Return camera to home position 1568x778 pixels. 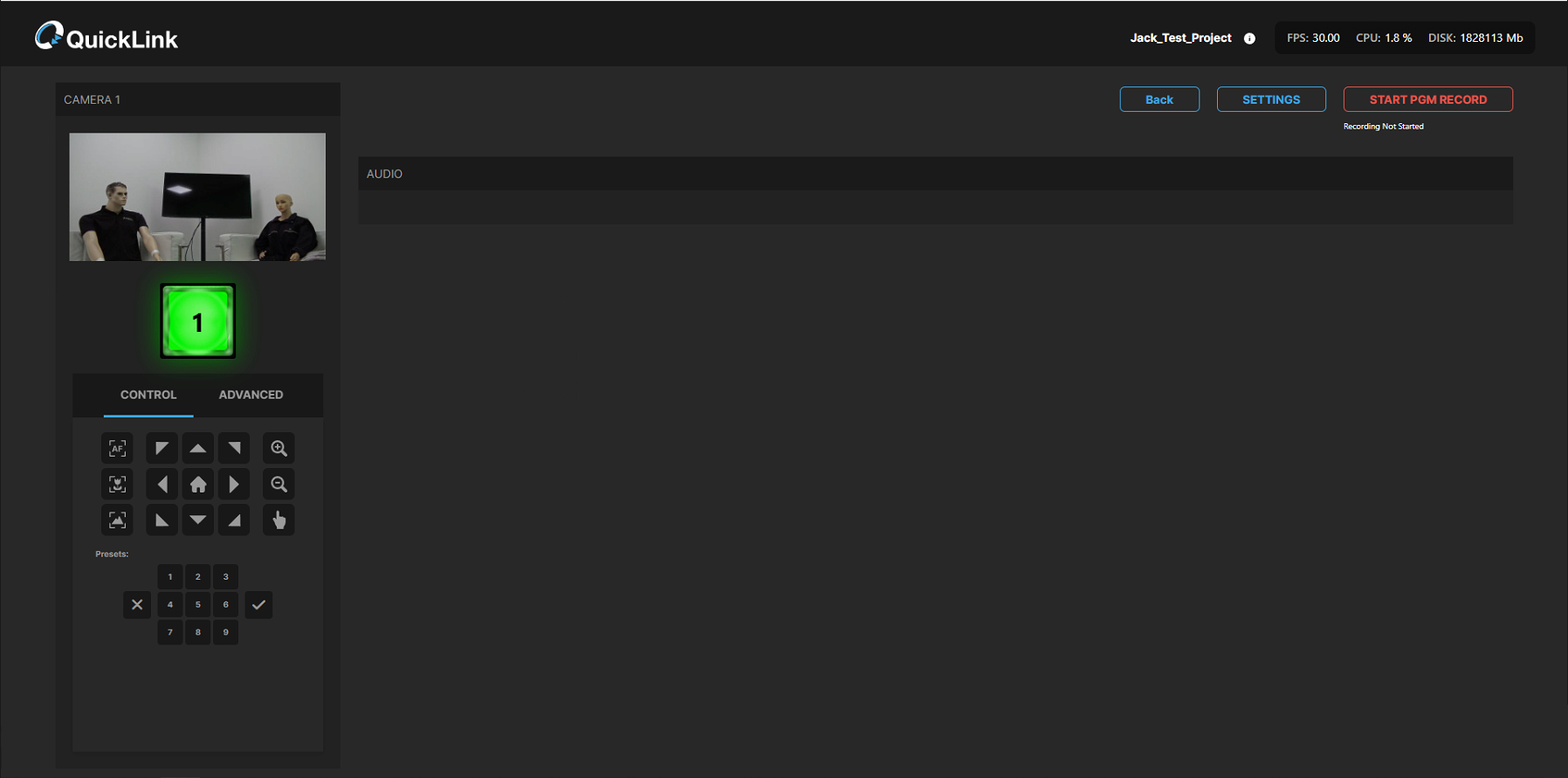(198, 484)
